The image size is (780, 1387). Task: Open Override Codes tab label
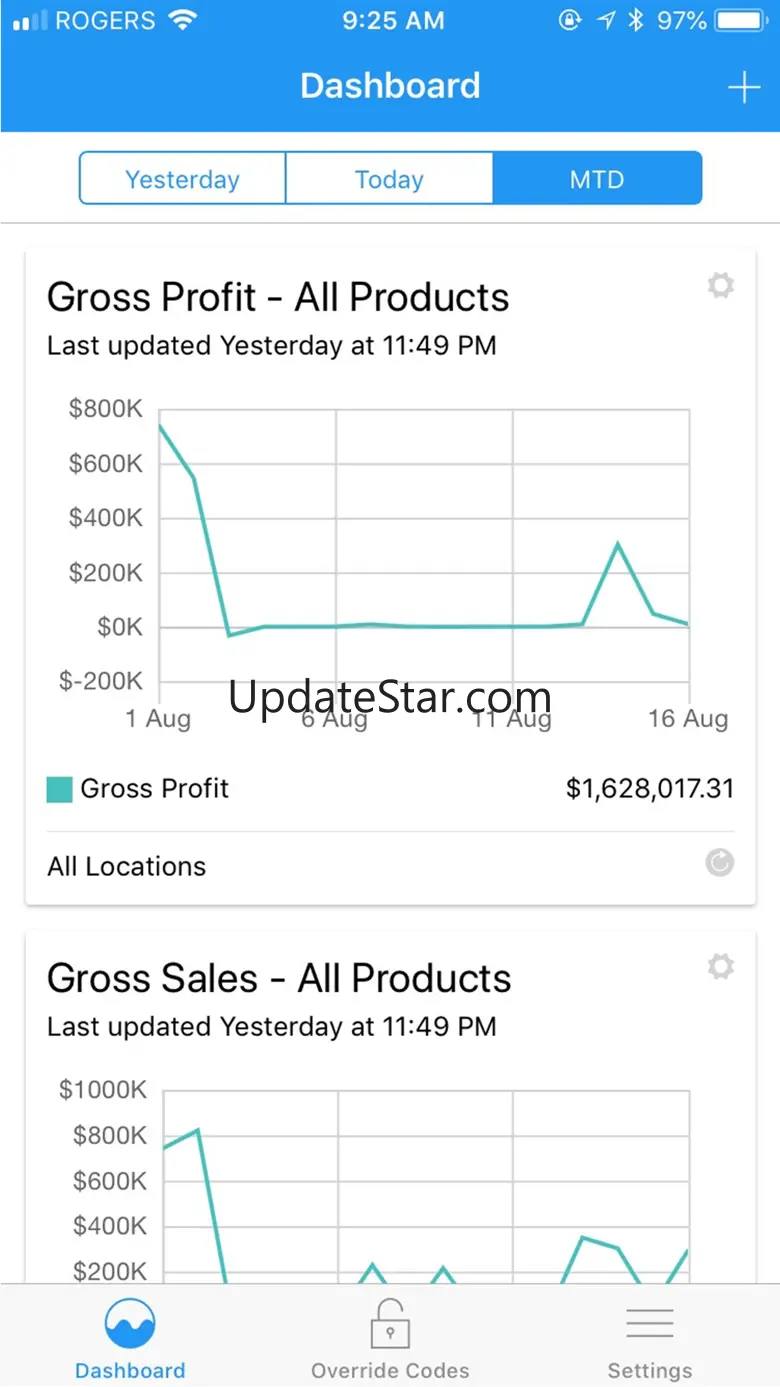pyautogui.click(x=390, y=1370)
